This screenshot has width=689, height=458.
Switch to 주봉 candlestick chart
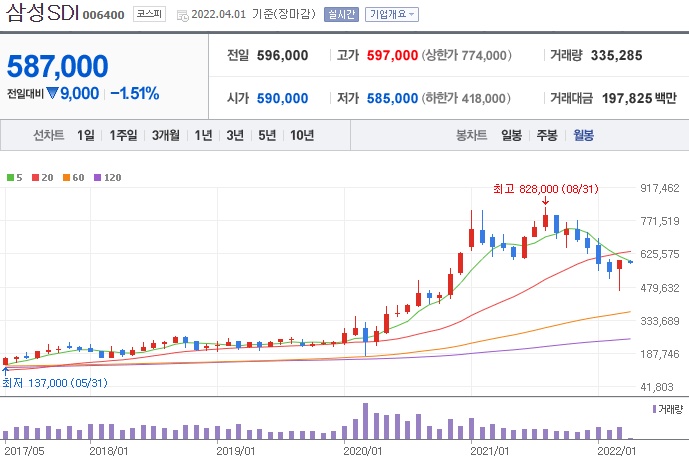pyautogui.click(x=547, y=135)
